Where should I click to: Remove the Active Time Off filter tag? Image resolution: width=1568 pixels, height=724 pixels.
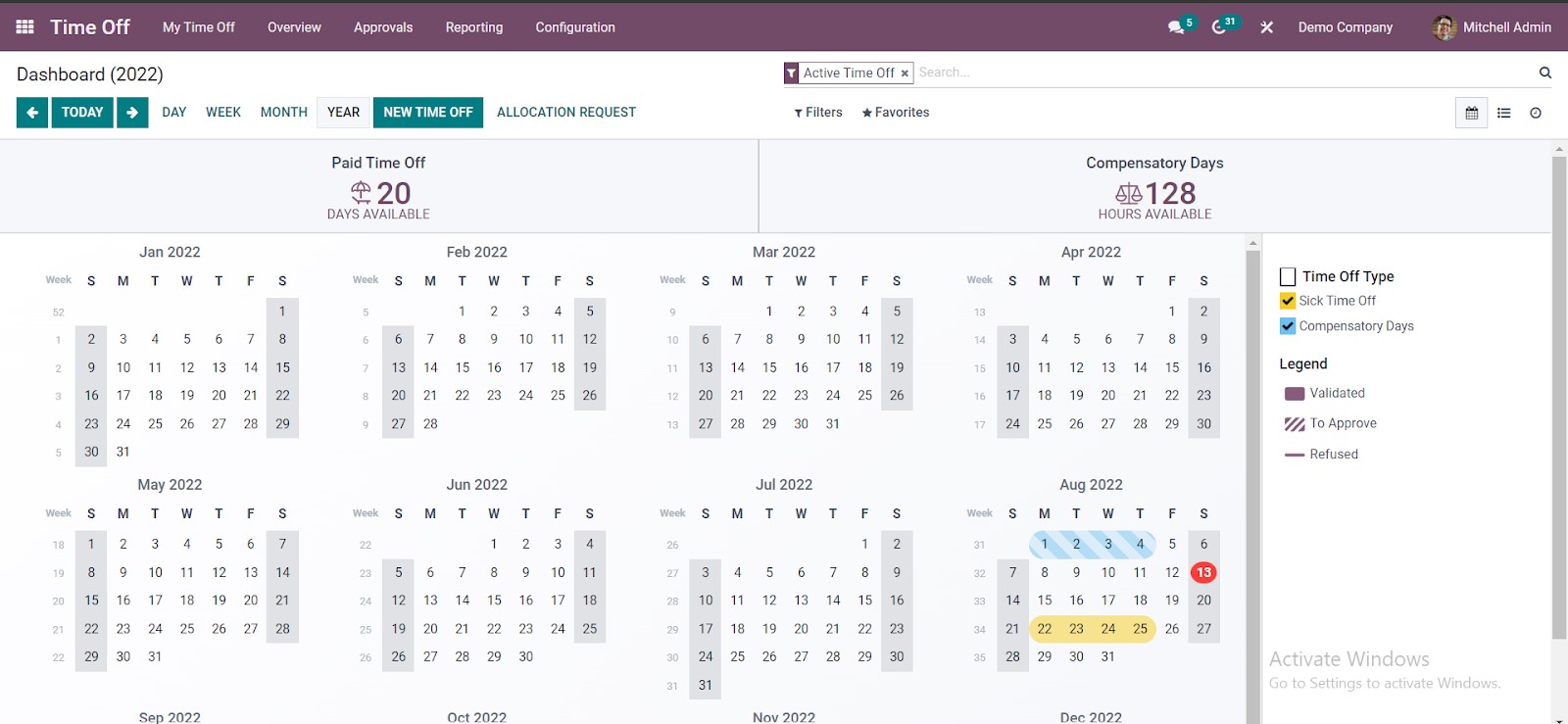905,73
